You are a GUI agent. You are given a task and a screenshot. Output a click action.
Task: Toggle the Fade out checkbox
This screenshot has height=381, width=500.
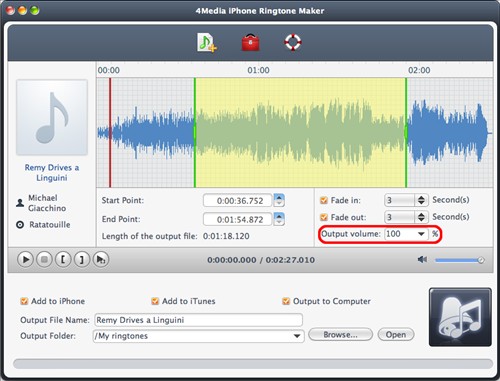click(323, 217)
